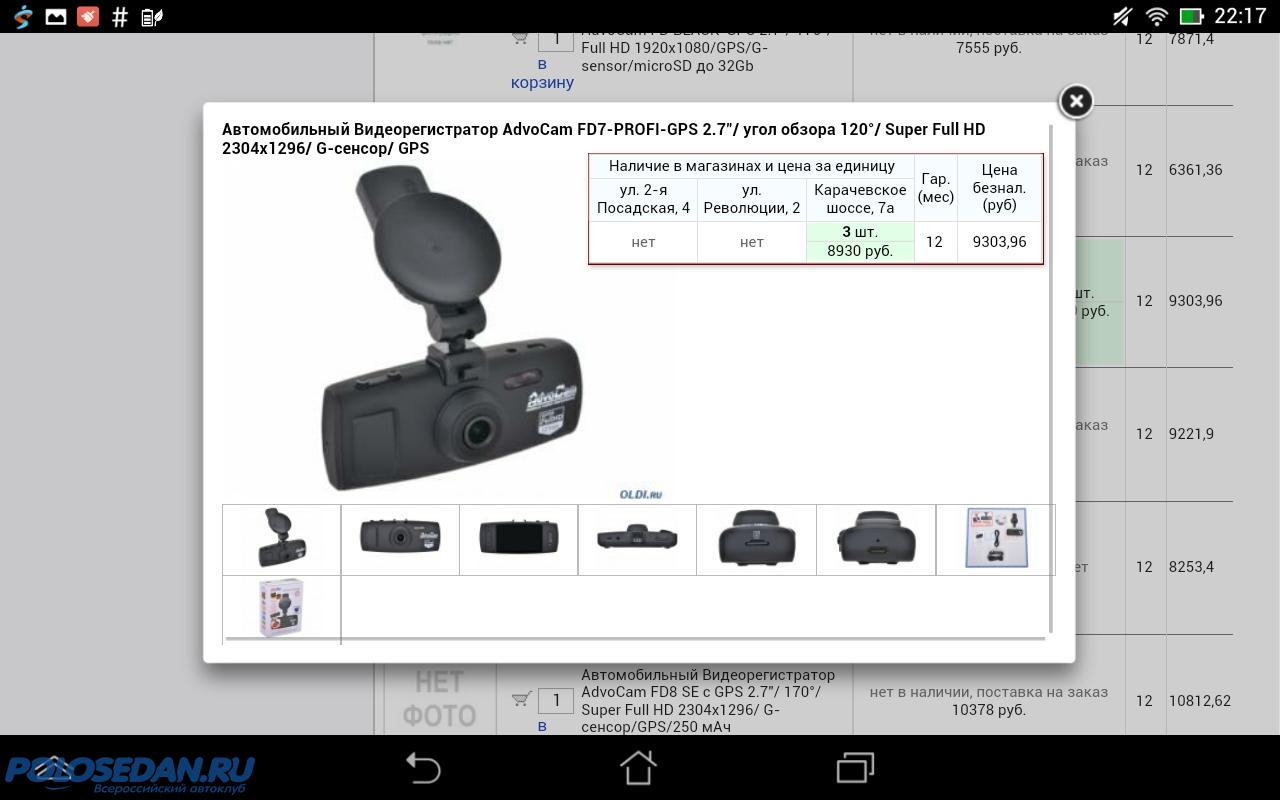
Task: Tap the Android home button
Action: tap(638, 768)
